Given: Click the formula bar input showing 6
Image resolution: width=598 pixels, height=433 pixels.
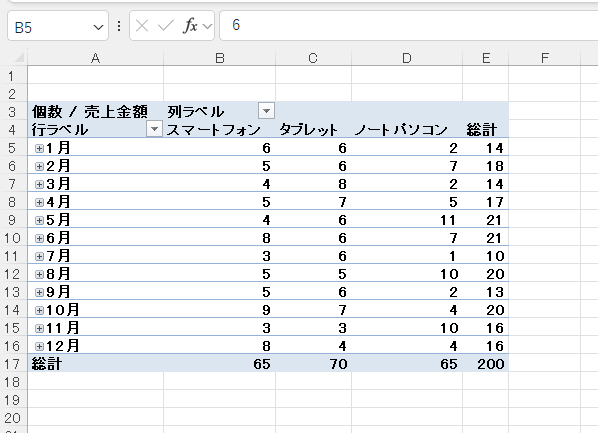Looking at the screenshot, I should 409,26.
